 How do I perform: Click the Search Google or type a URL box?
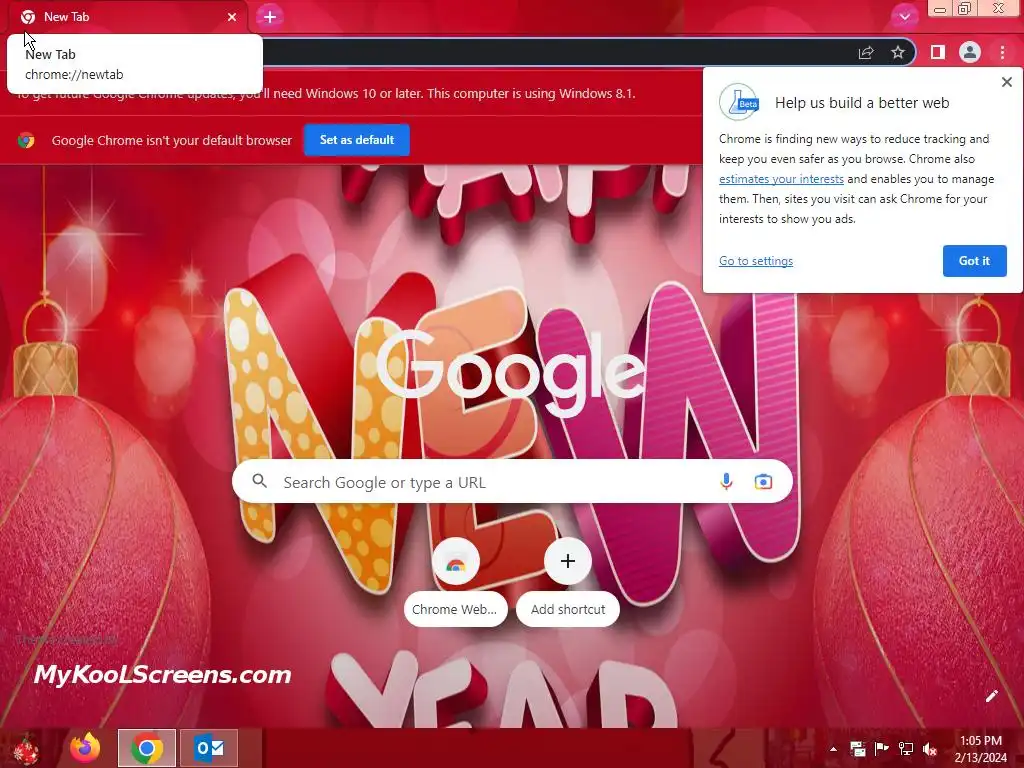(512, 482)
